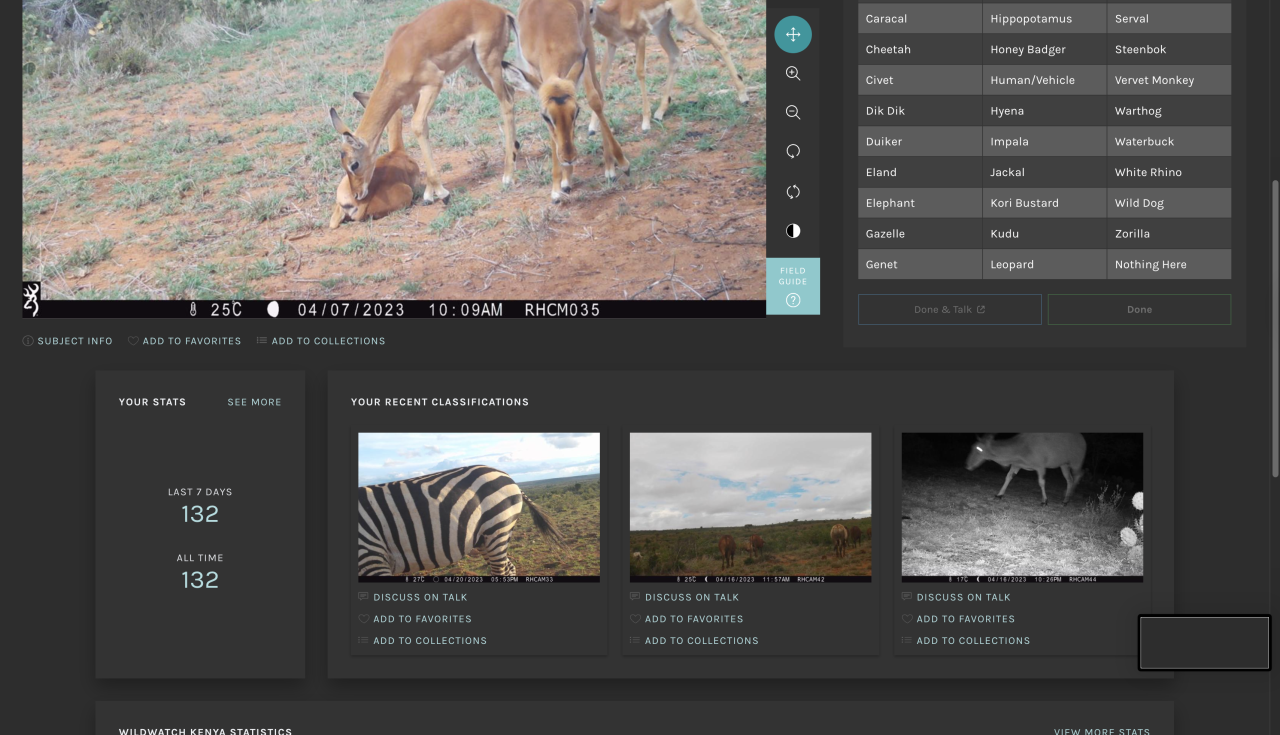Select the Nothing Here option
Screen dimensions: 1280x735
[1168, 265]
